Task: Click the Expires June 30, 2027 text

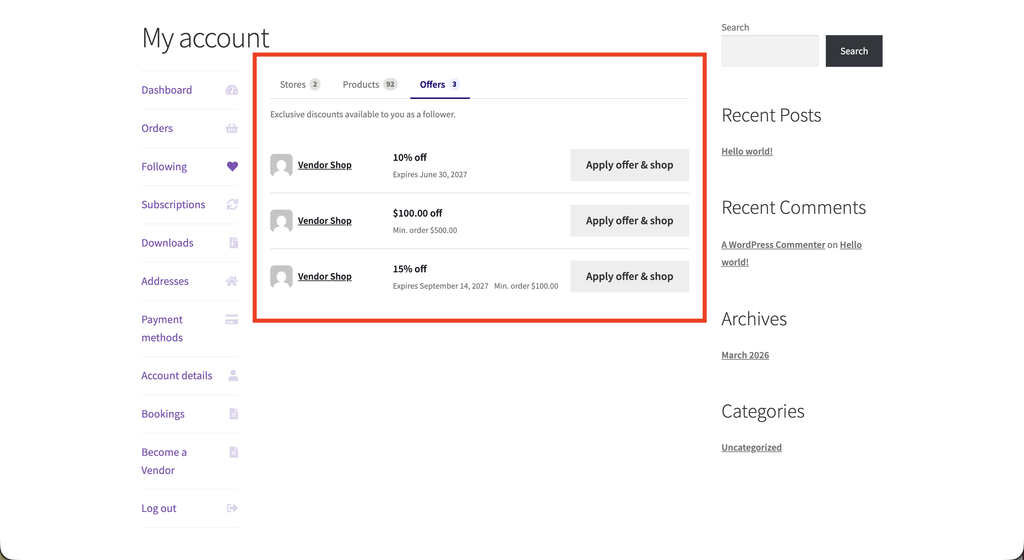Action: 430,175
